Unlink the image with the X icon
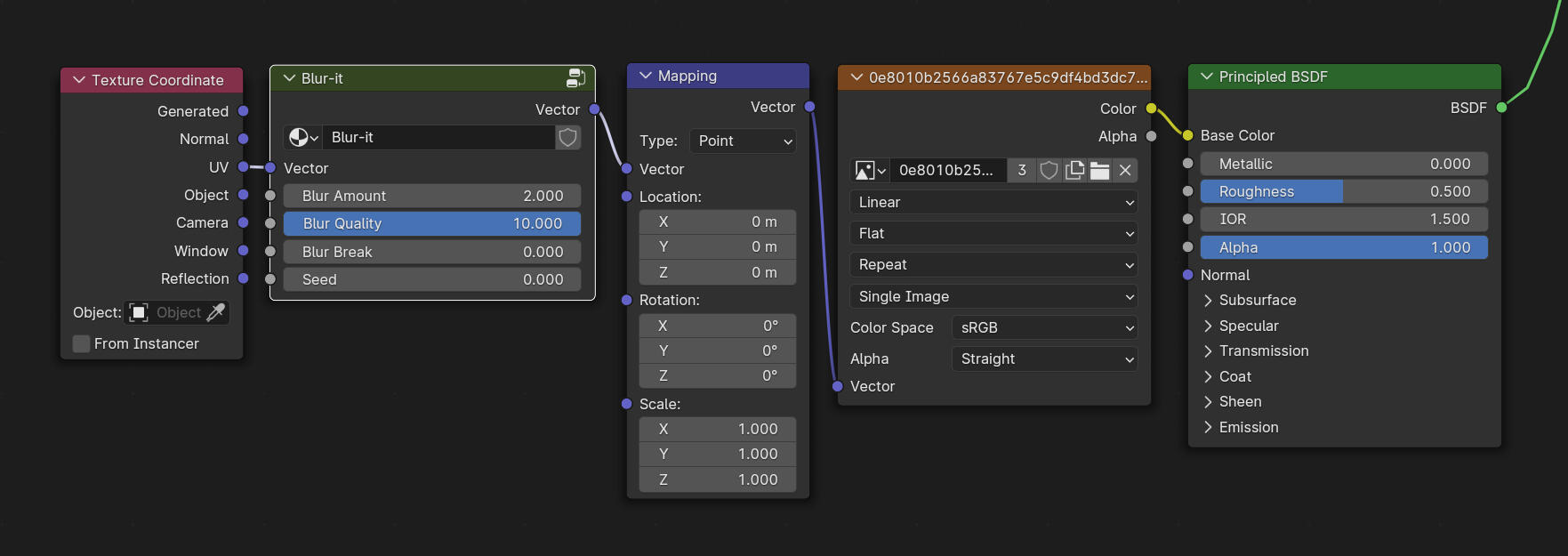The height and width of the screenshot is (556, 1568). coord(1125,171)
